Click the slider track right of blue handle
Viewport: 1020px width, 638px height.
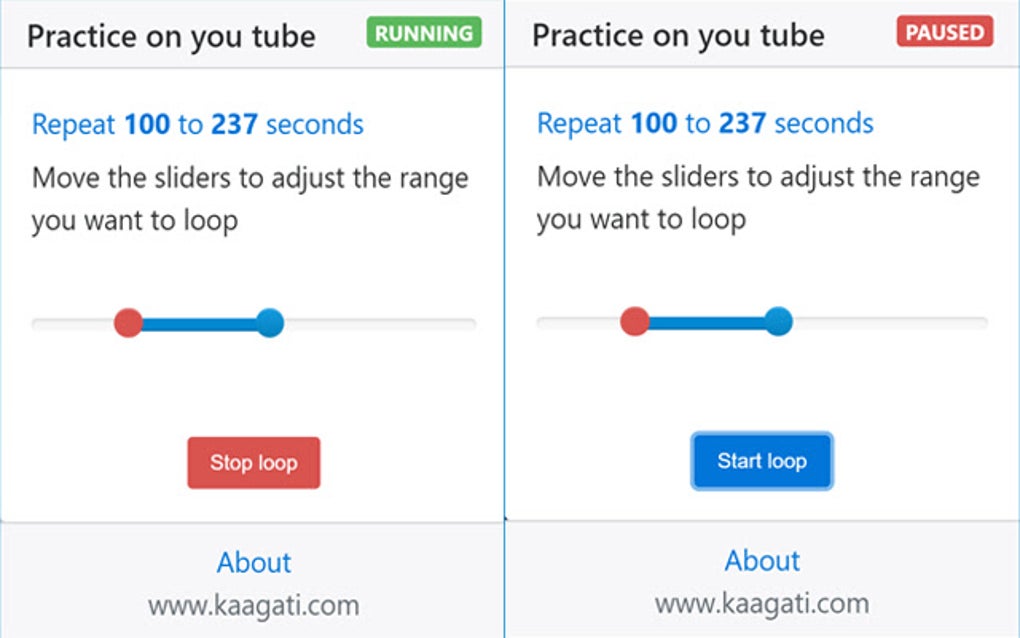click(380, 322)
